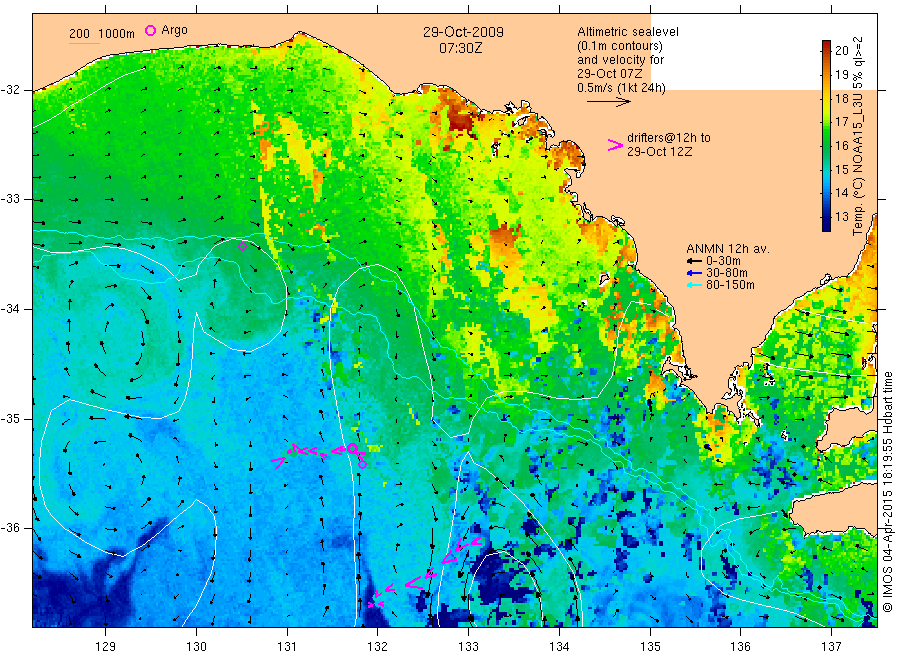The width and height of the screenshot is (900, 660).
Task: Click the cyan 80-150m ANMN arrow symbol
Action: (x=695, y=285)
